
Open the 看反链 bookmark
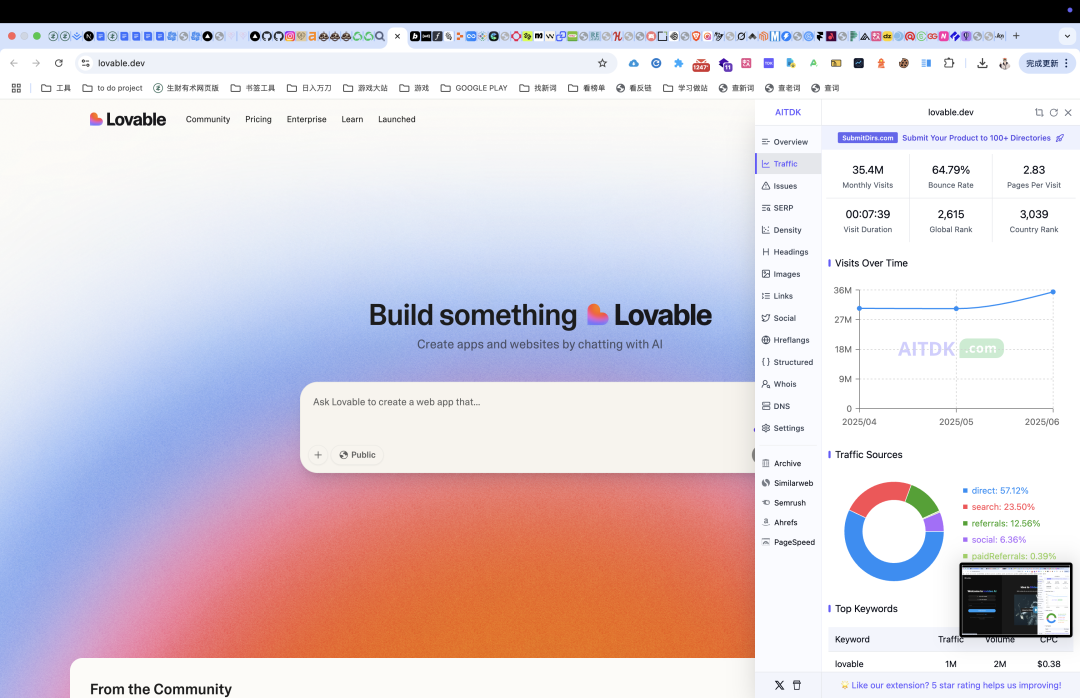pyautogui.click(x=634, y=88)
